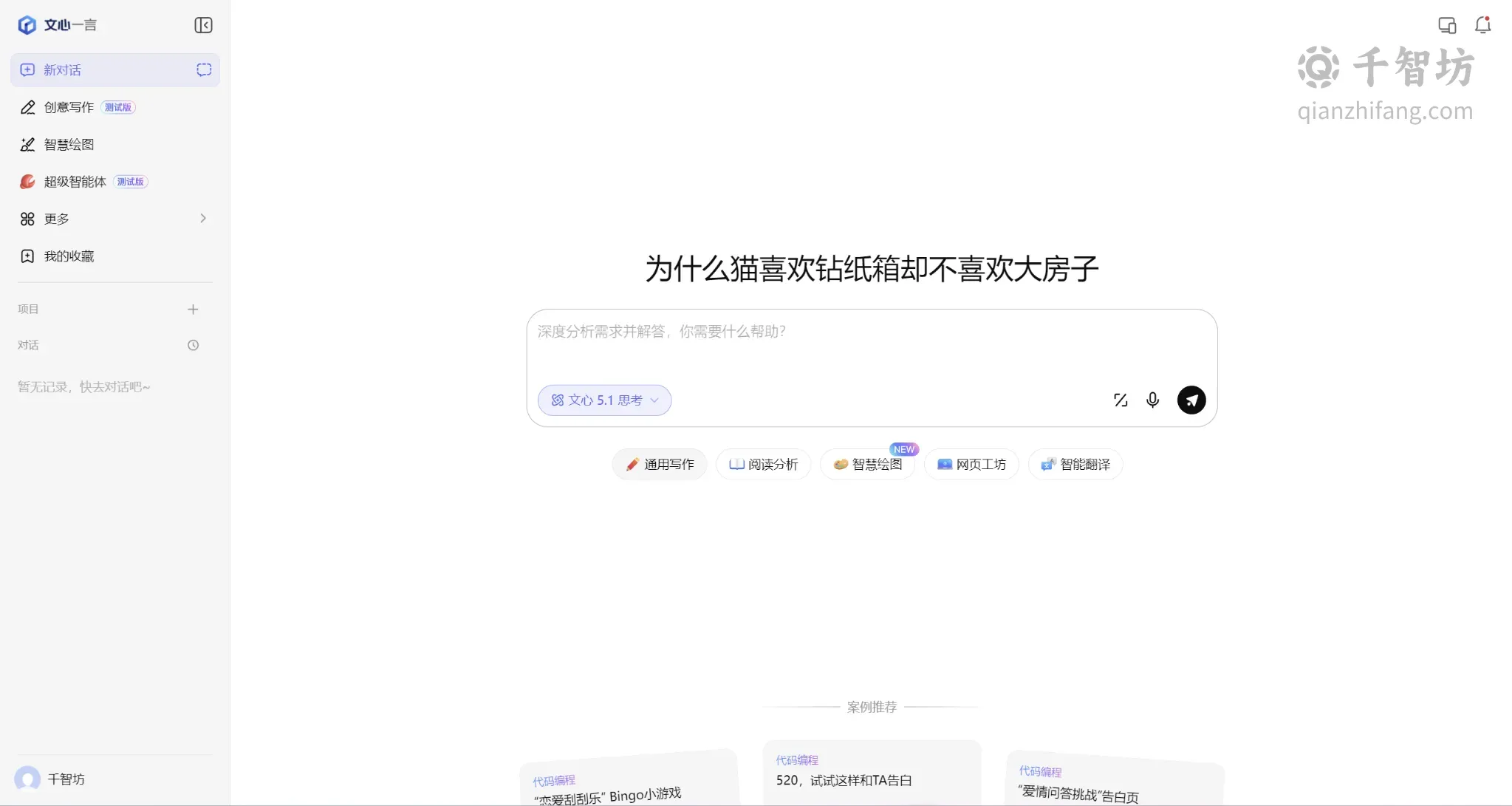The image size is (1512, 806).
Task: Click the 暂无记录，快去对话吧~ text
Action: click(x=84, y=387)
